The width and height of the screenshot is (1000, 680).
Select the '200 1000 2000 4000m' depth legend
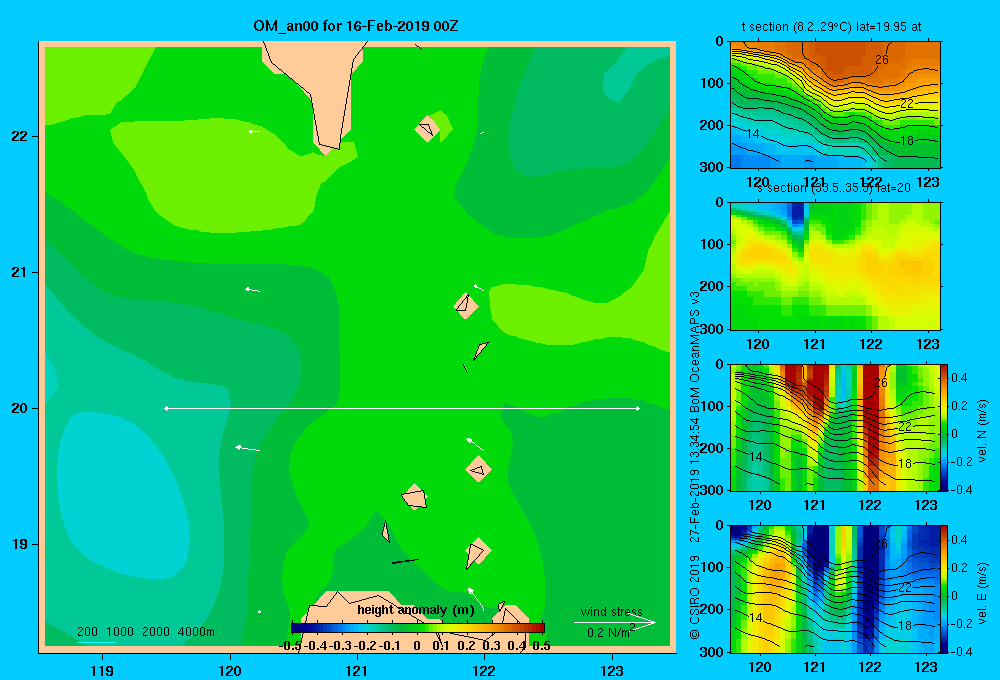click(145, 632)
